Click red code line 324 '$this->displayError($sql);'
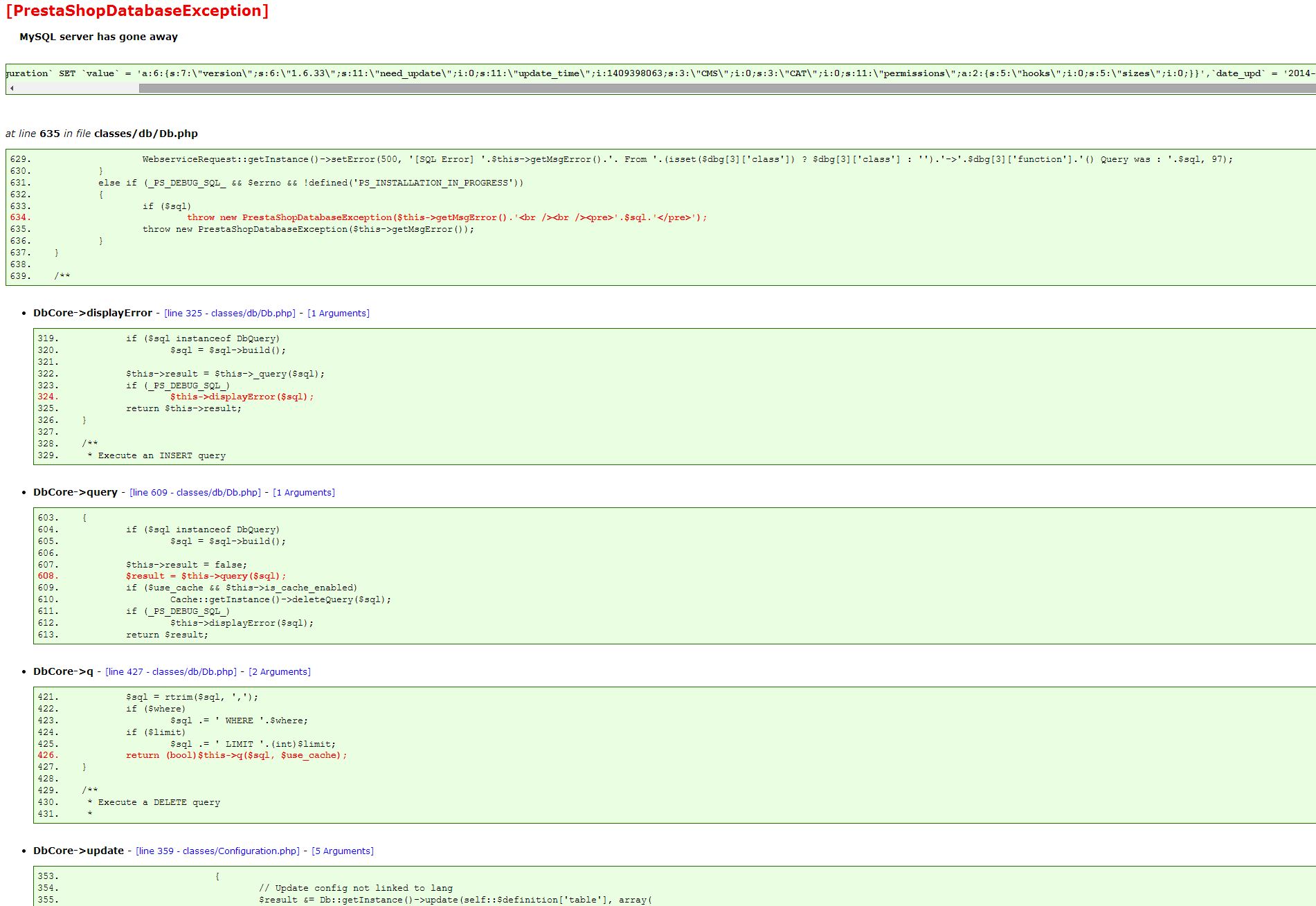This screenshot has height=906, width=1316. [242, 397]
